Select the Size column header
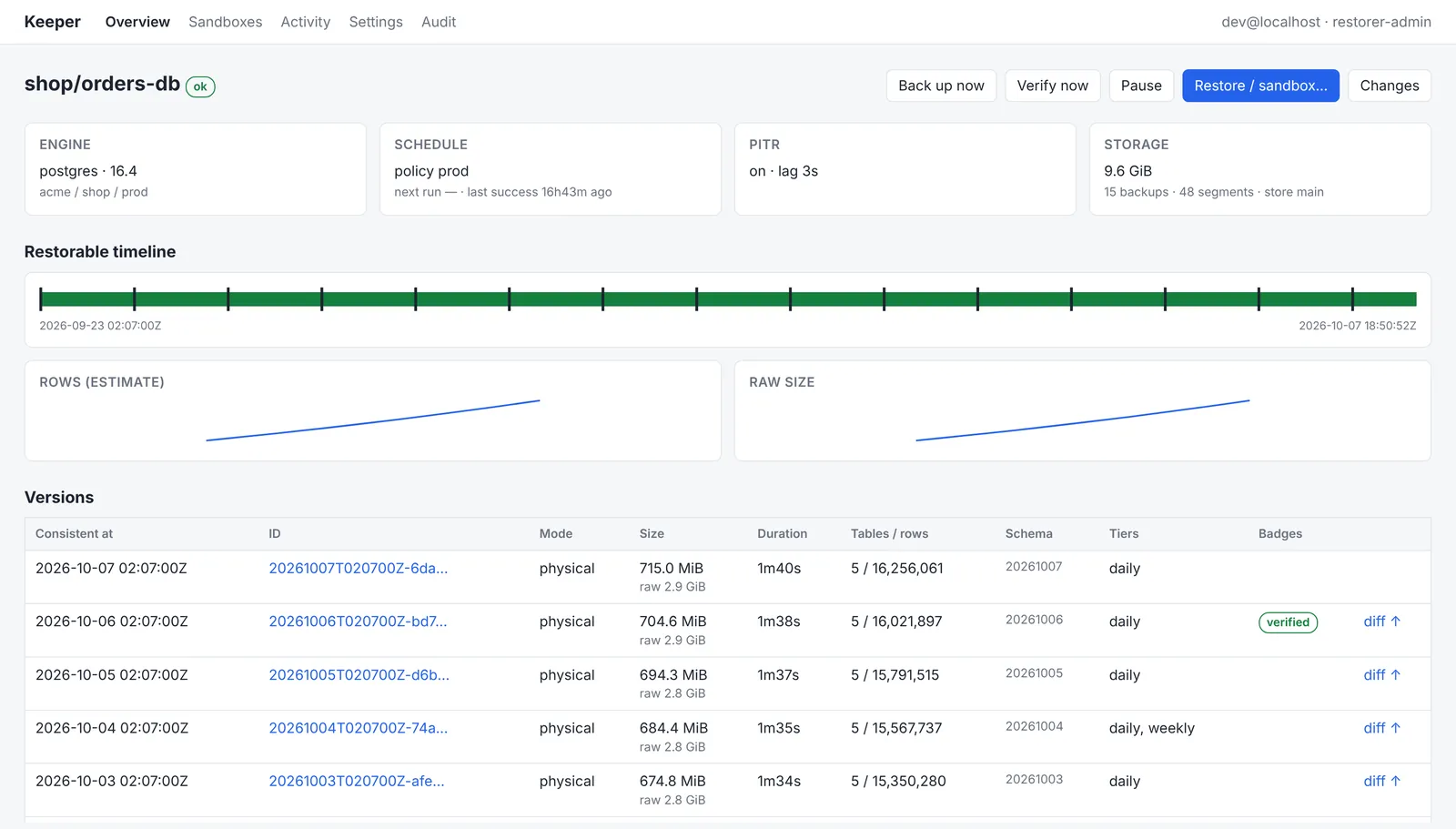The width and height of the screenshot is (1456, 829). point(652,534)
